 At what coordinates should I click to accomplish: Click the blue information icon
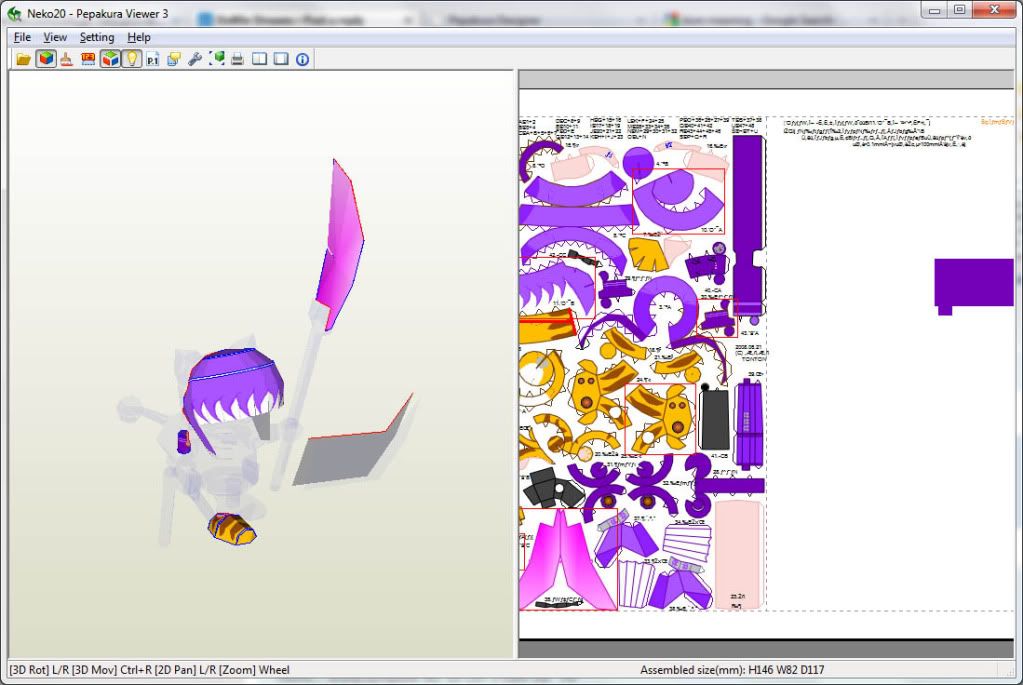pos(302,59)
